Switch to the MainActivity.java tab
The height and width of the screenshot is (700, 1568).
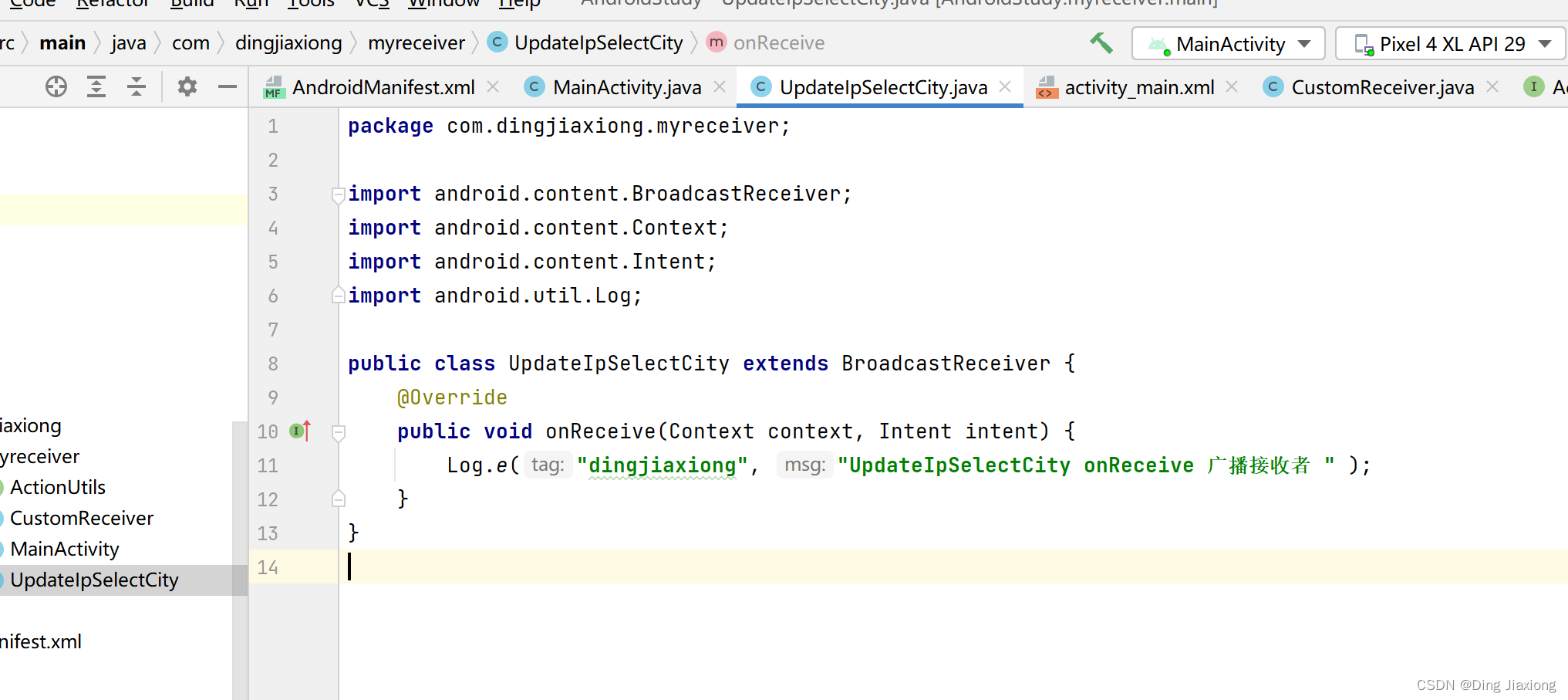click(x=627, y=87)
